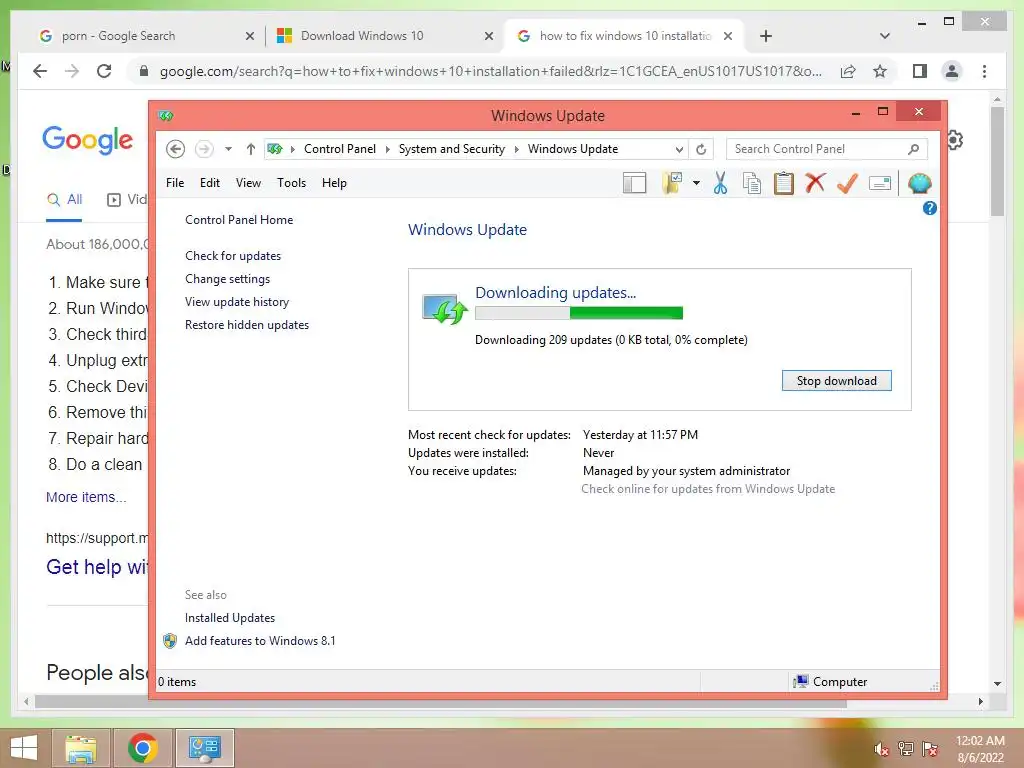Click the Action Center flag tray icon
This screenshot has width=1024, height=768.
930,749
